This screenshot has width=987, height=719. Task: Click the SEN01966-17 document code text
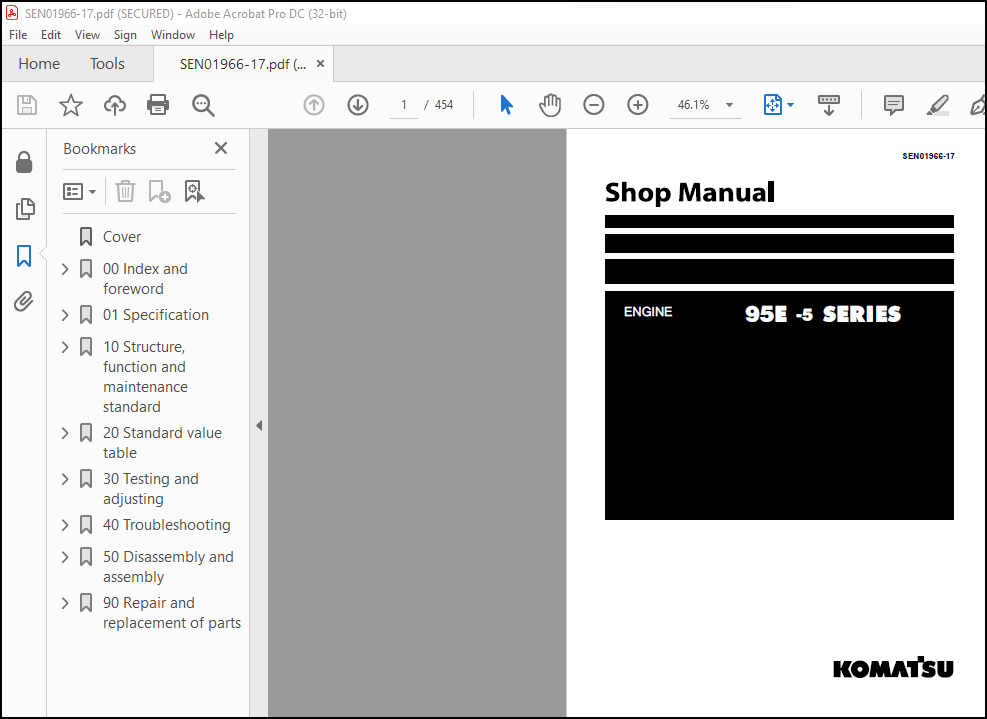[x=928, y=156]
